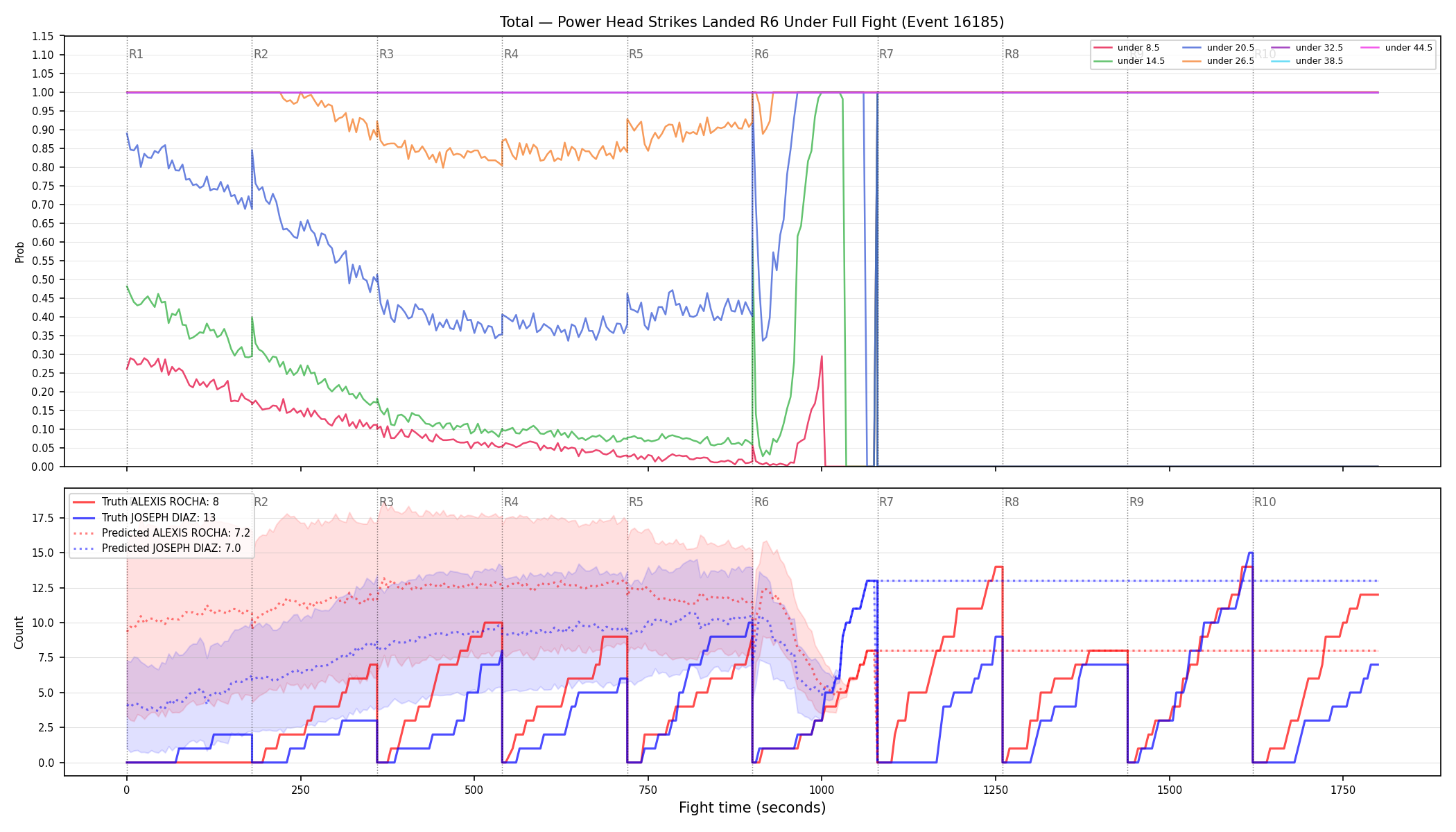1456x832 pixels.
Task: Pick the 'under 20.5' legend label
Action: coord(1230,48)
